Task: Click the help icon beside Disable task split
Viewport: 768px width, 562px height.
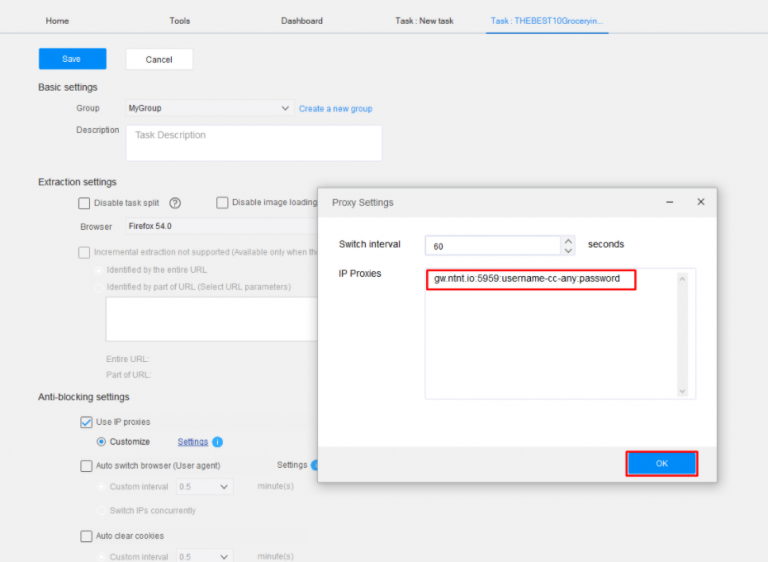Action: tap(175, 203)
